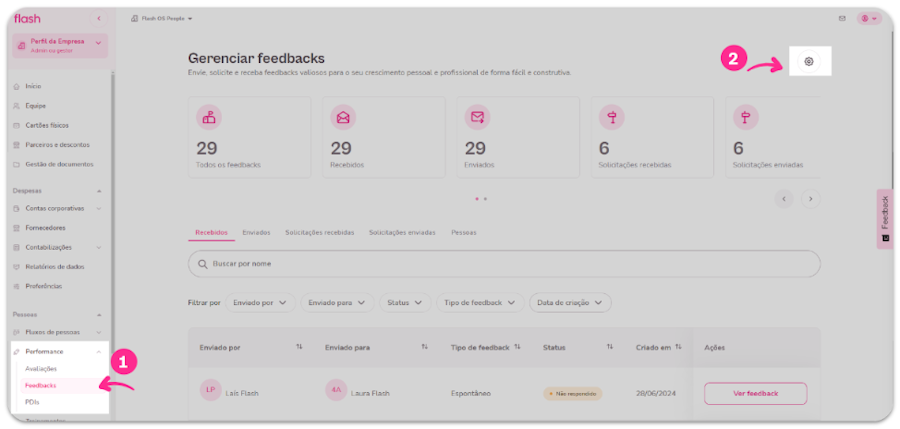
Task: Click the Início home icon
Action: [17, 86]
